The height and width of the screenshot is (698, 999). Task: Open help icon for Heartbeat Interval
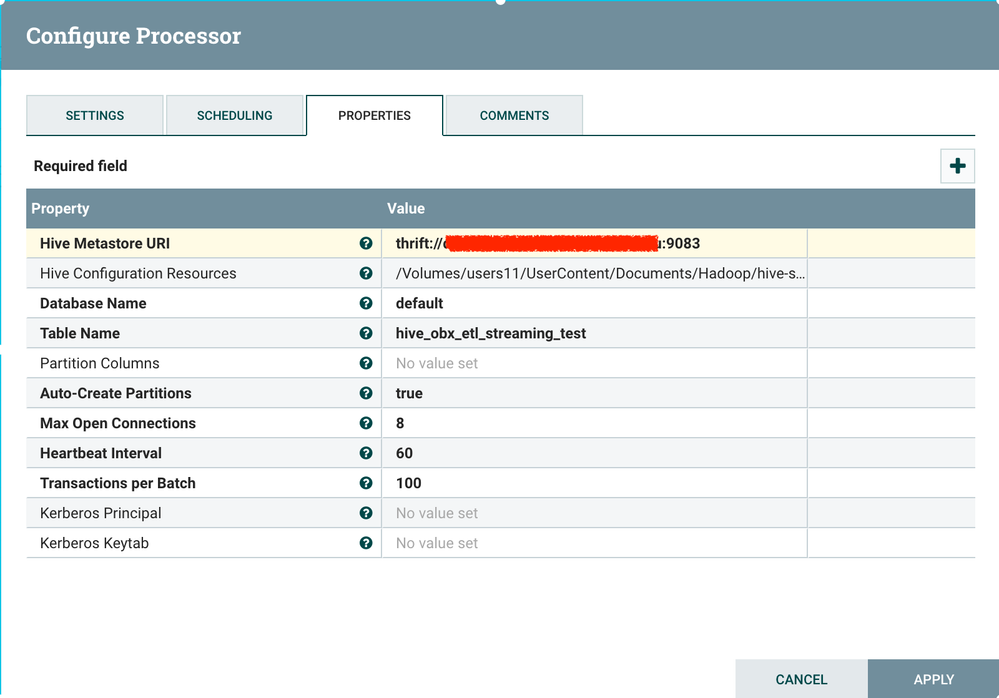366,453
